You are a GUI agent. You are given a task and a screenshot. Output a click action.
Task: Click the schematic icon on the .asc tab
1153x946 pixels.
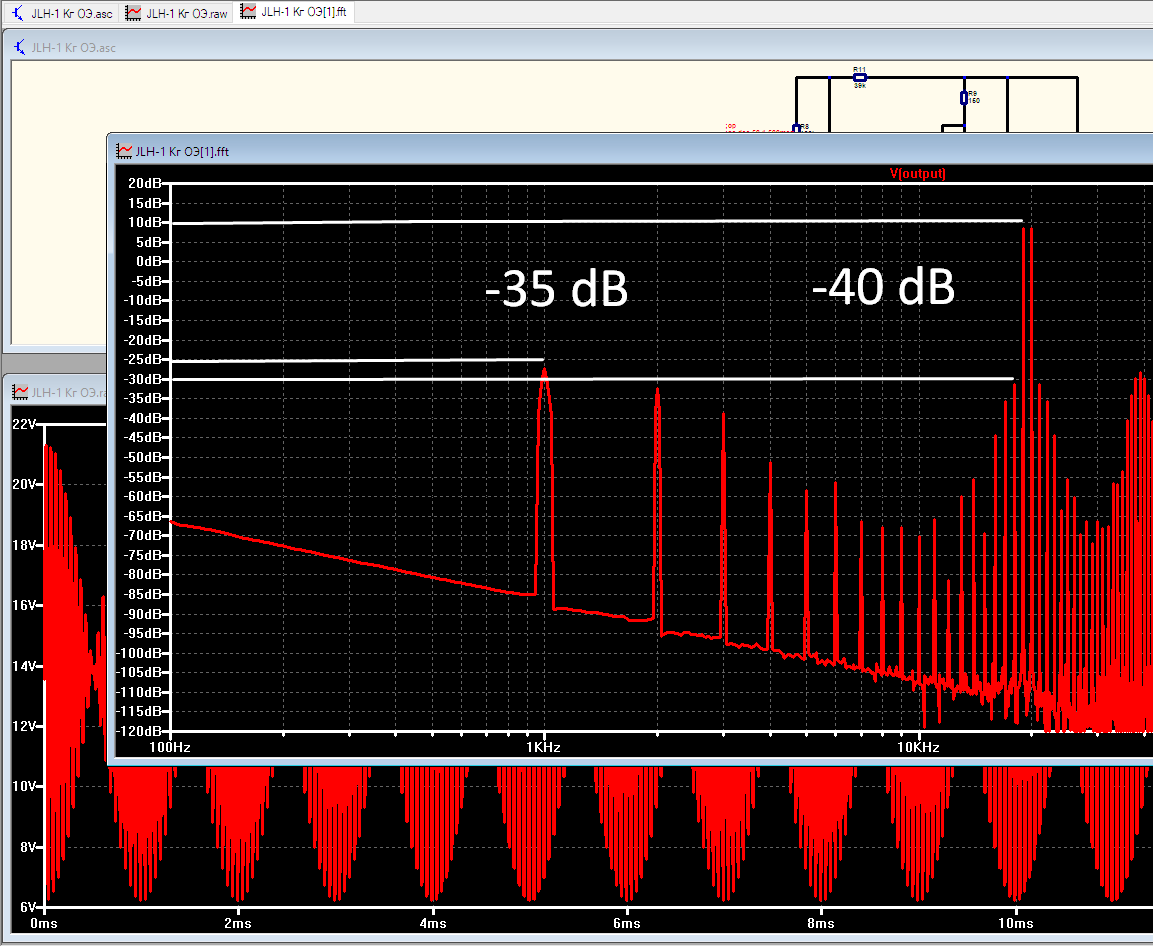pyautogui.click(x=18, y=13)
